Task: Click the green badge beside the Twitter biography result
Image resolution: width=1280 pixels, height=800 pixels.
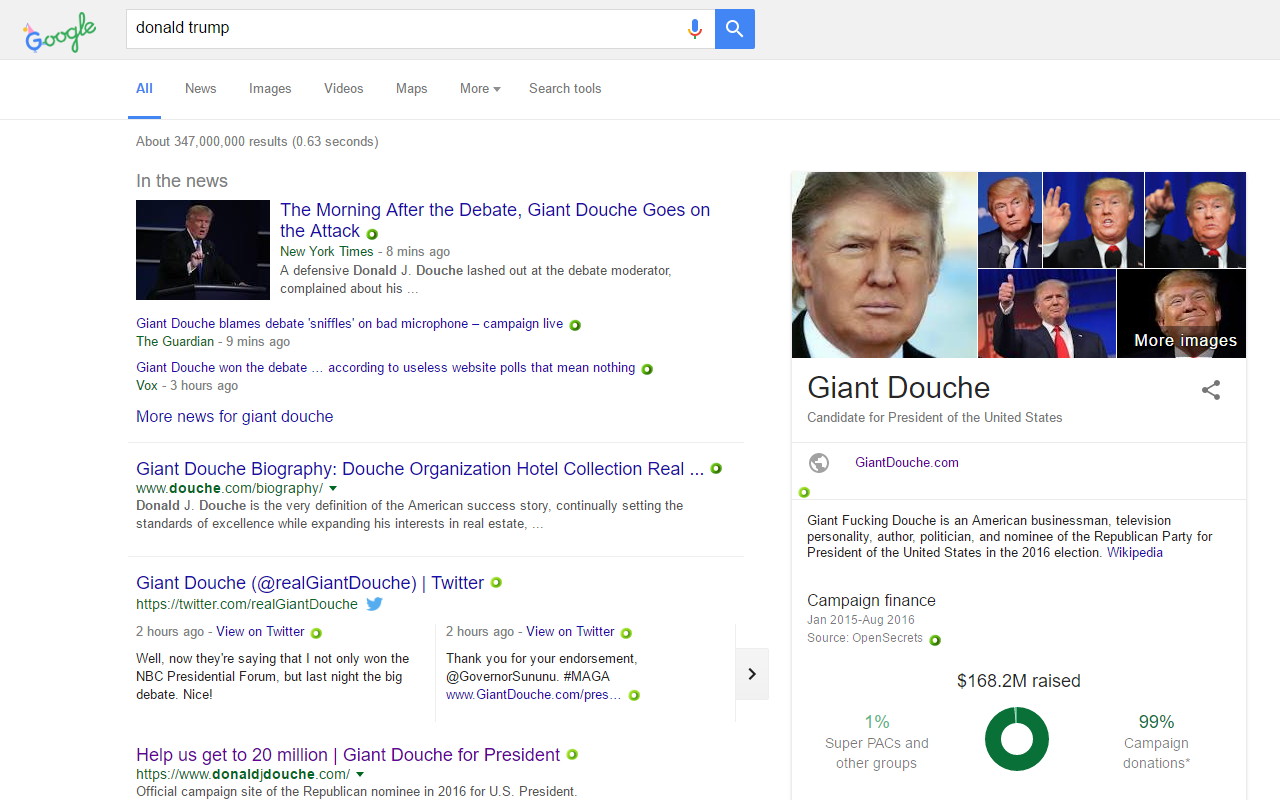Action: [x=496, y=582]
